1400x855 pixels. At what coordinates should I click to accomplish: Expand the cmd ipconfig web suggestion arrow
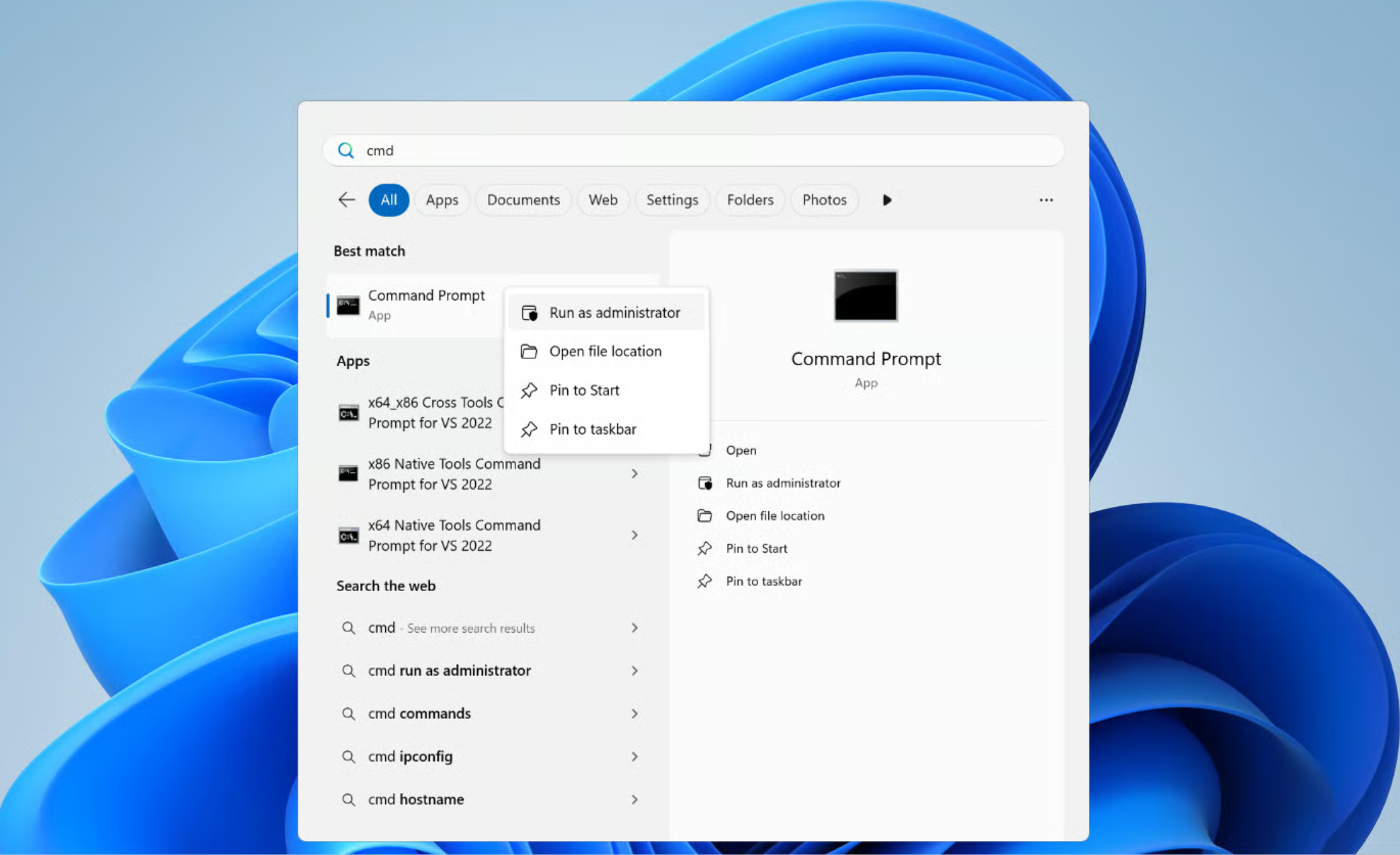[634, 757]
